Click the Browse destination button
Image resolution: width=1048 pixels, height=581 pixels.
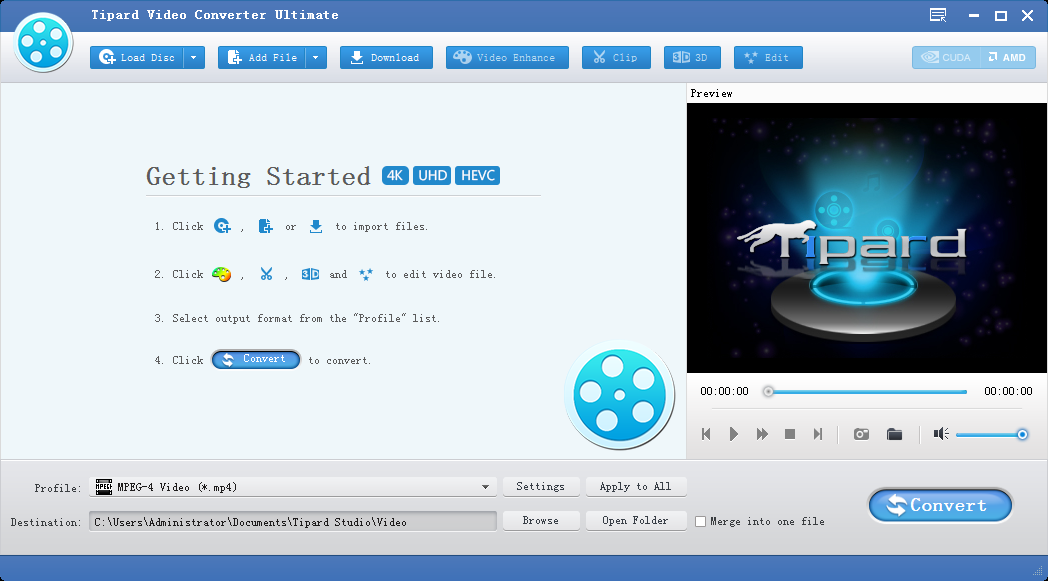click(x=540, y=521)
